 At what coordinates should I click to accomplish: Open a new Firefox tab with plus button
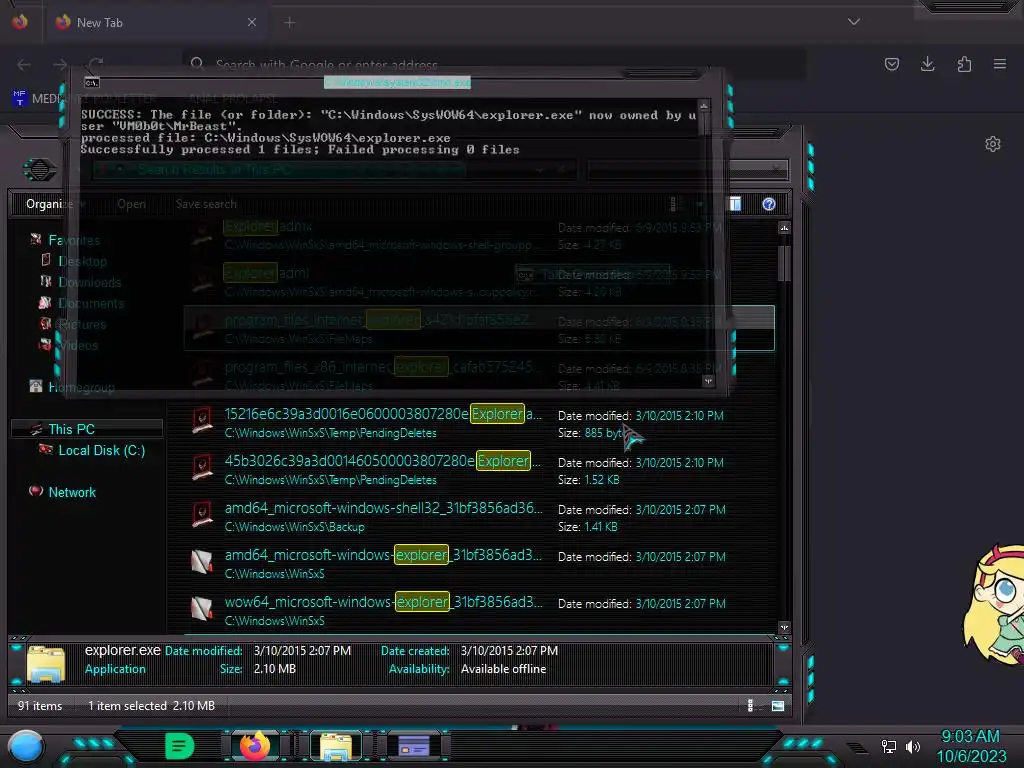coord(289,22)
